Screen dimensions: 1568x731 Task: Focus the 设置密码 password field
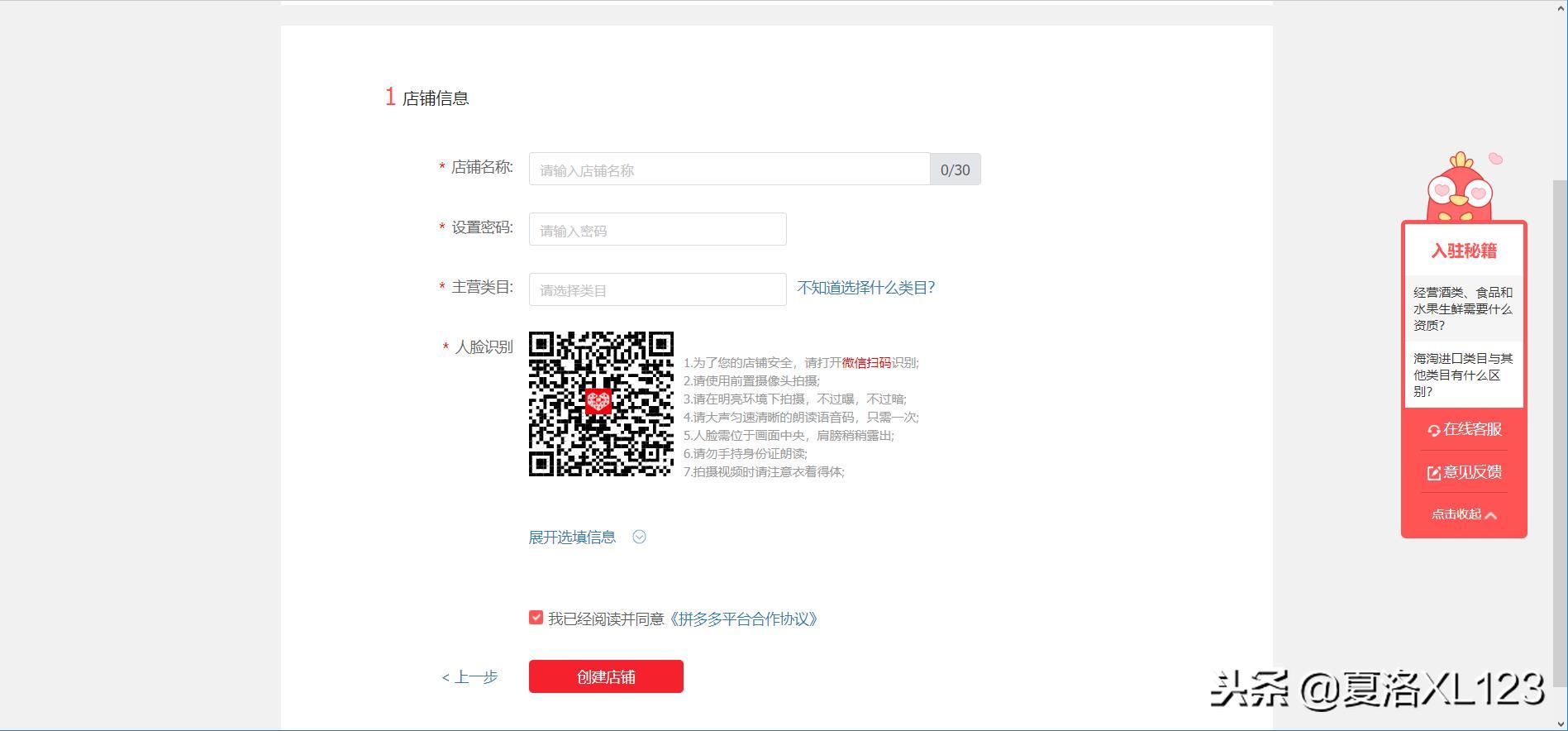[x=657, y=229]
